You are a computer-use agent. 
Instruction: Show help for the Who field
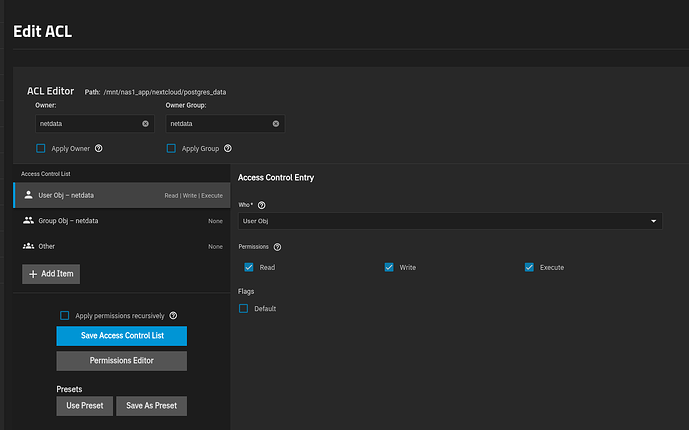tap(261, 205)
